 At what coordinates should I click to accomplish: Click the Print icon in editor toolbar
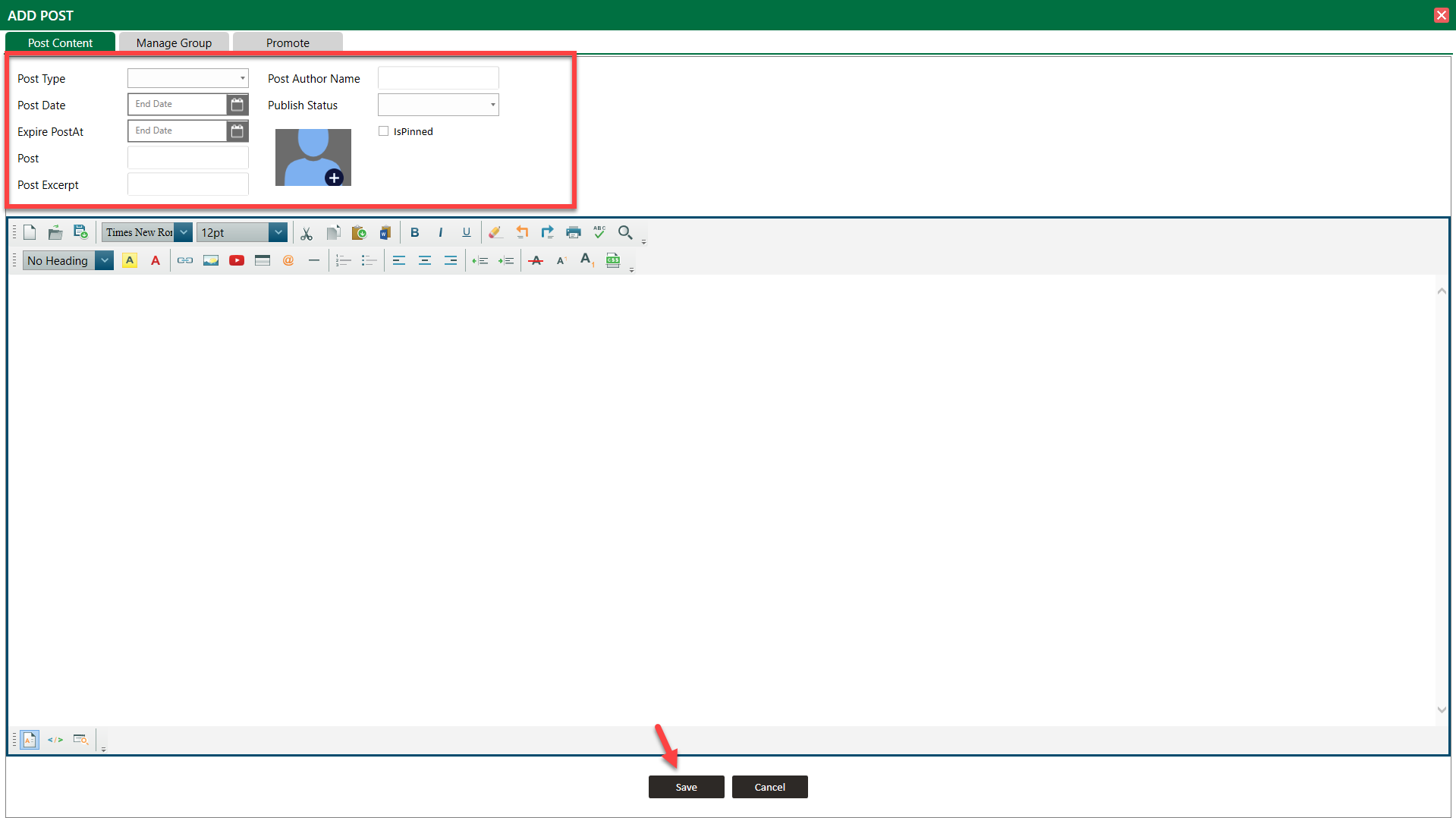(x=574, y=233)
